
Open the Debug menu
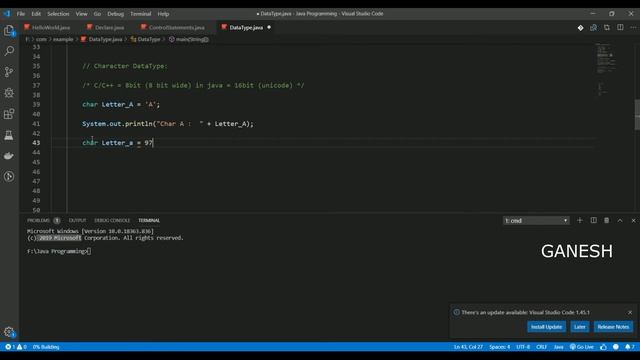click(x=116, y=14)
